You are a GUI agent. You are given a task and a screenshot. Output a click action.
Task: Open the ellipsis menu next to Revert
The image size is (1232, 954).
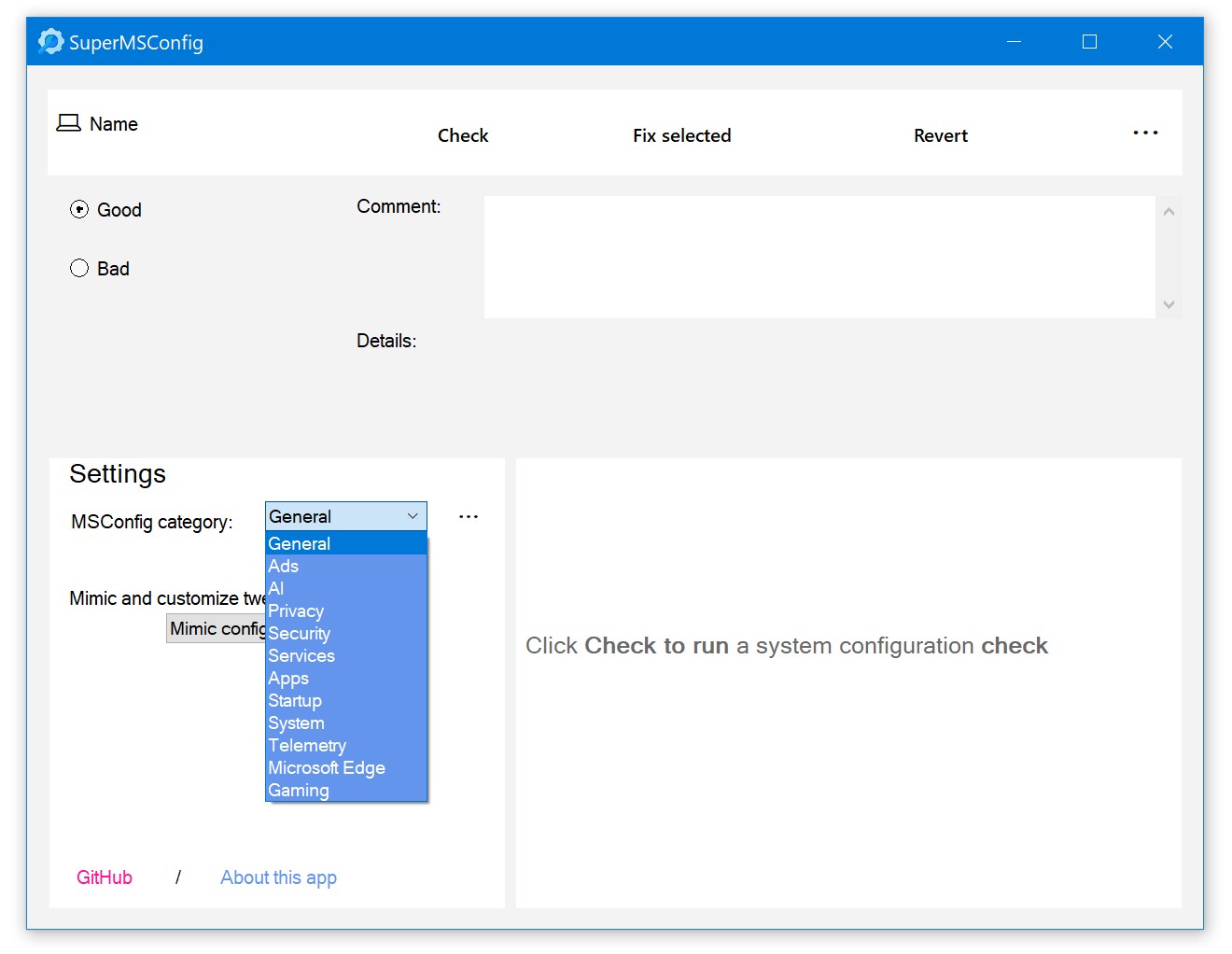tap(1145, 133)
